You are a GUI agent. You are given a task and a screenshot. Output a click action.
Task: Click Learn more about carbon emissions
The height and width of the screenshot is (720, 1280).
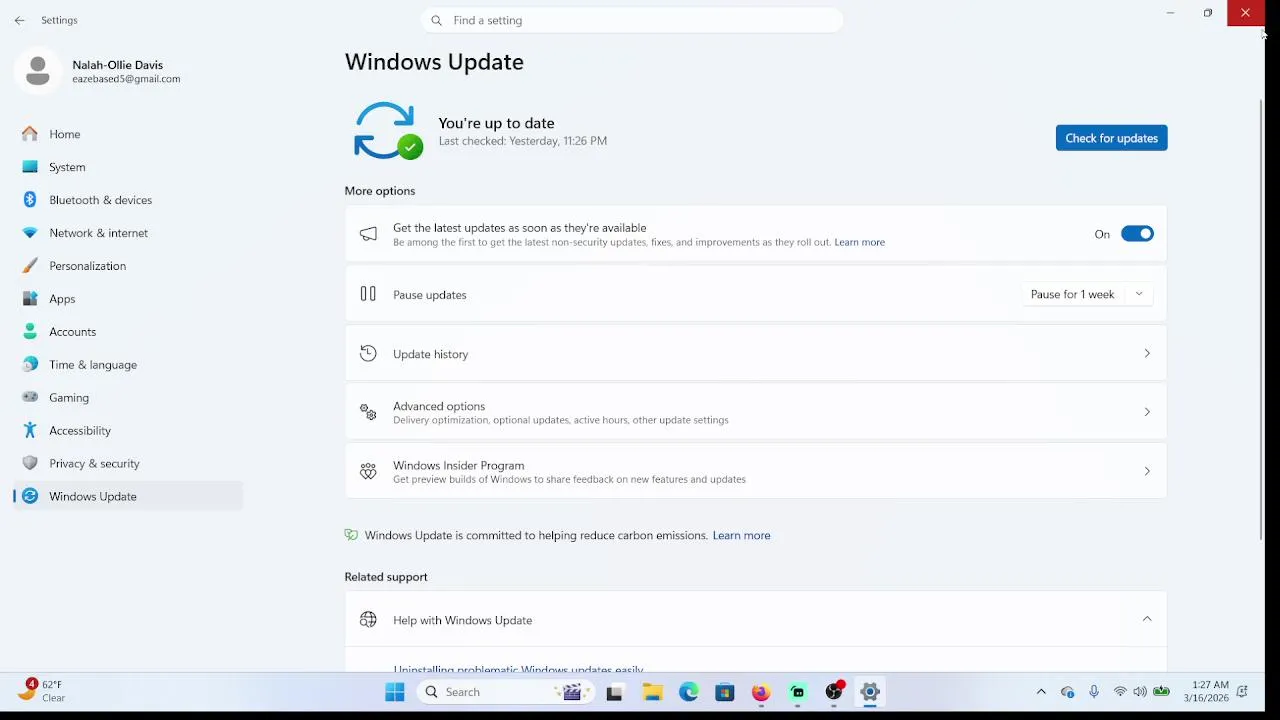coord(741,535)
